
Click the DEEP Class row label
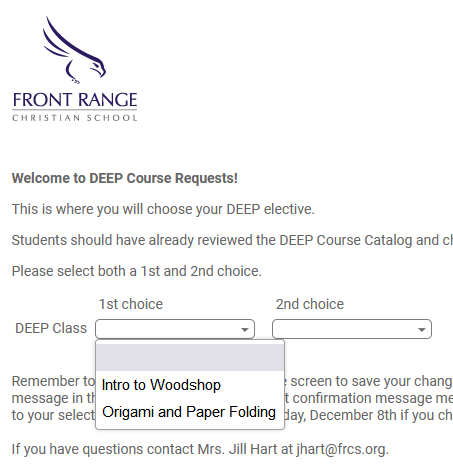pyautogui.click(x=51, y=328)
